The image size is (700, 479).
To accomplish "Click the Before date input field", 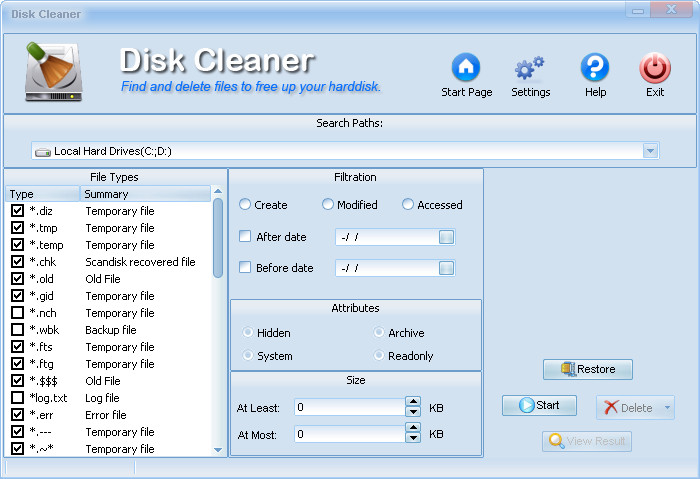I will pyautogui.click(x=387, y=268).
